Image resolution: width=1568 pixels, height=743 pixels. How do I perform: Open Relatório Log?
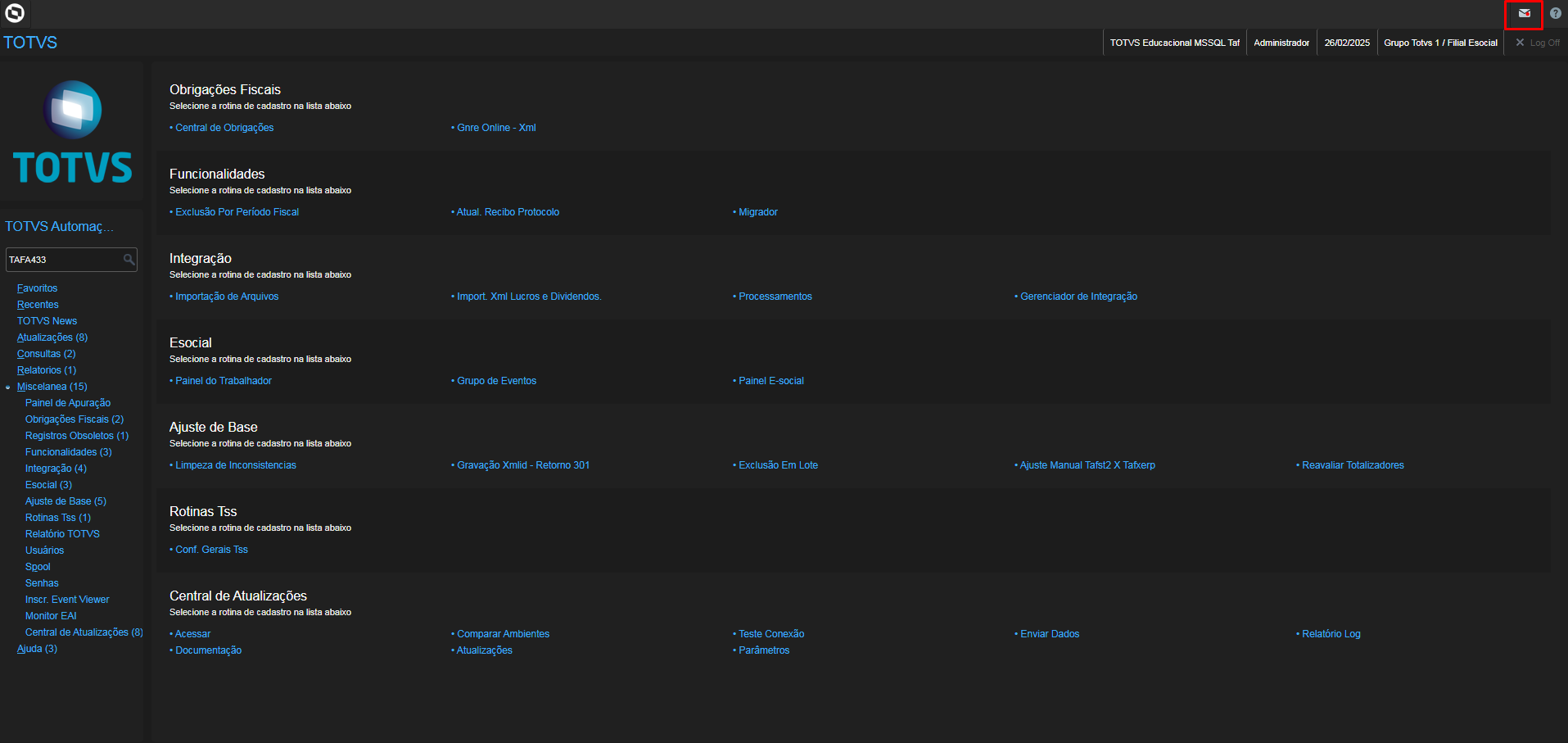point(1331,634)
